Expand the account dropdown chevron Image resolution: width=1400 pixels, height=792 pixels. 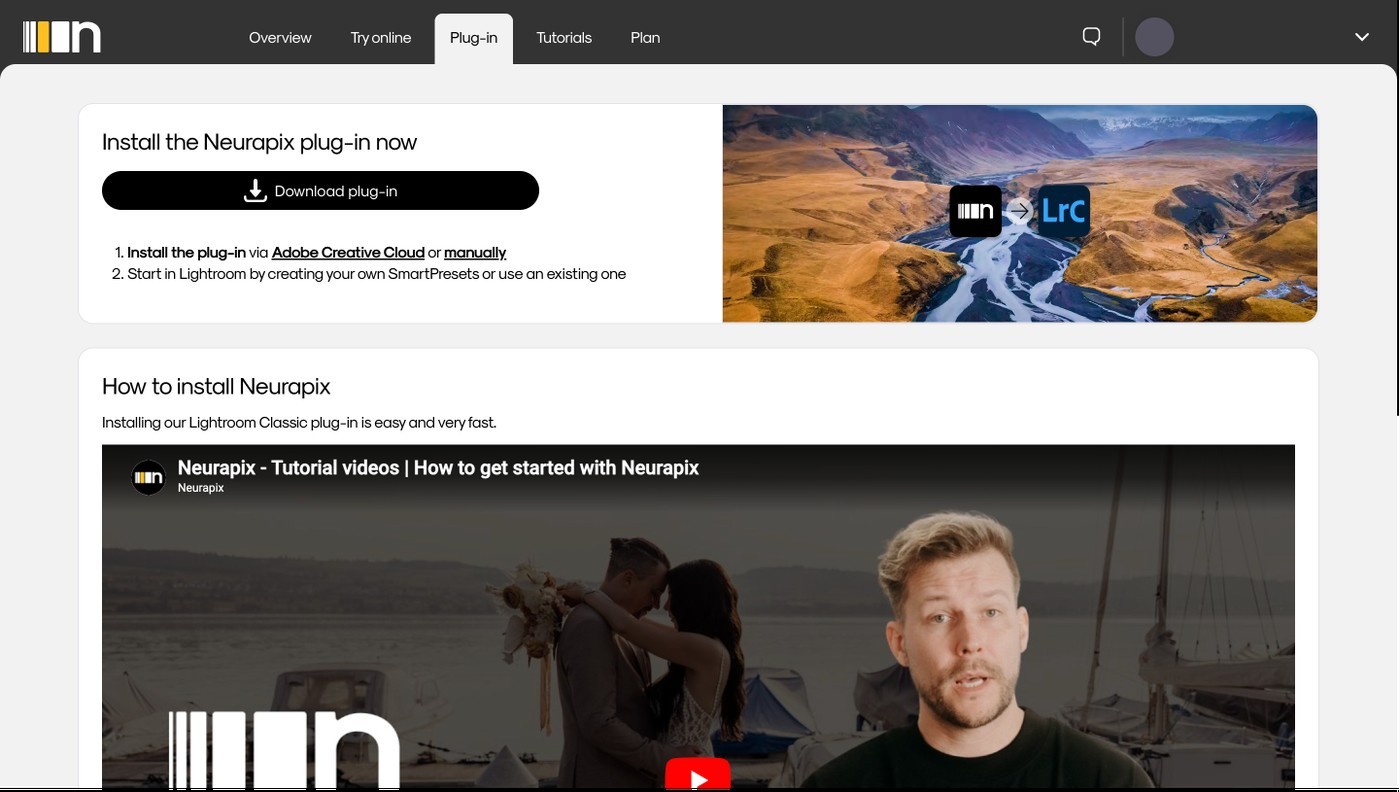(x=1362, y=37)
